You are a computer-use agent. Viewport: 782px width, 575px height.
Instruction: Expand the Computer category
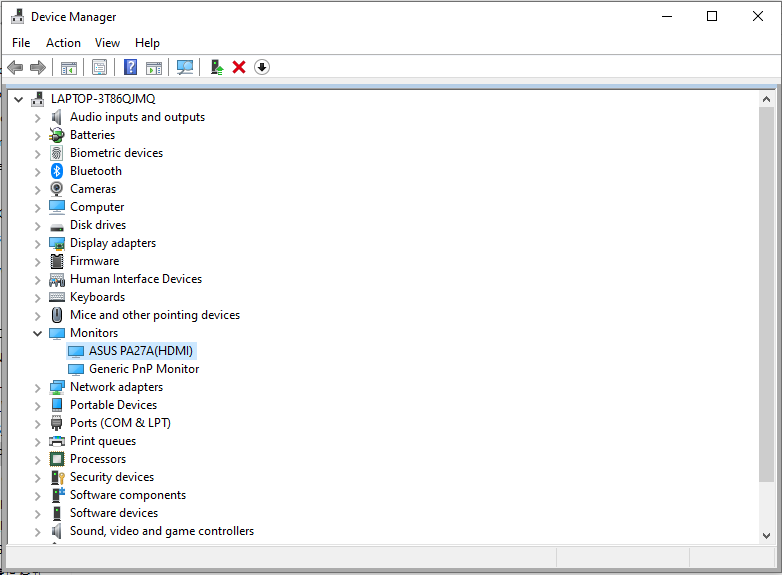coord(37,207)
